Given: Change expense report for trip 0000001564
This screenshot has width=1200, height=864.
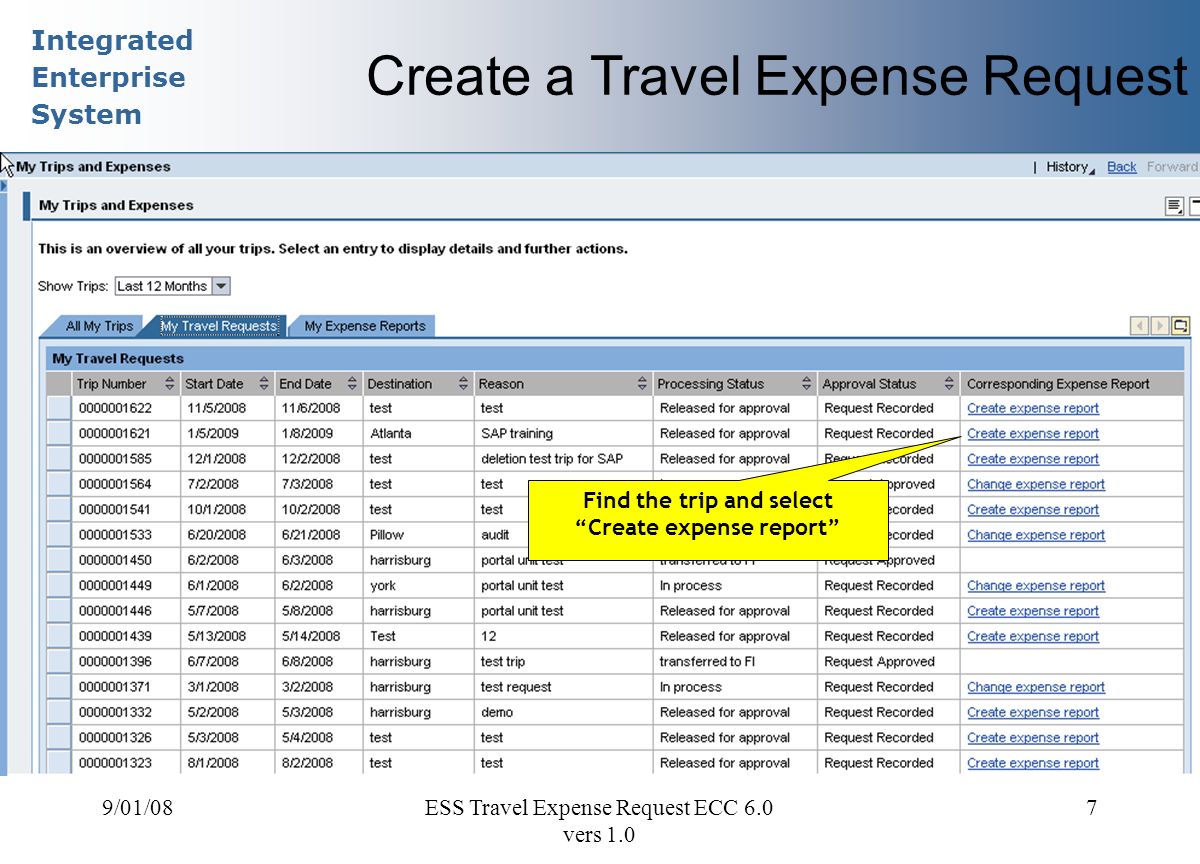Looking at the screenshot, I should [1036, 484].
